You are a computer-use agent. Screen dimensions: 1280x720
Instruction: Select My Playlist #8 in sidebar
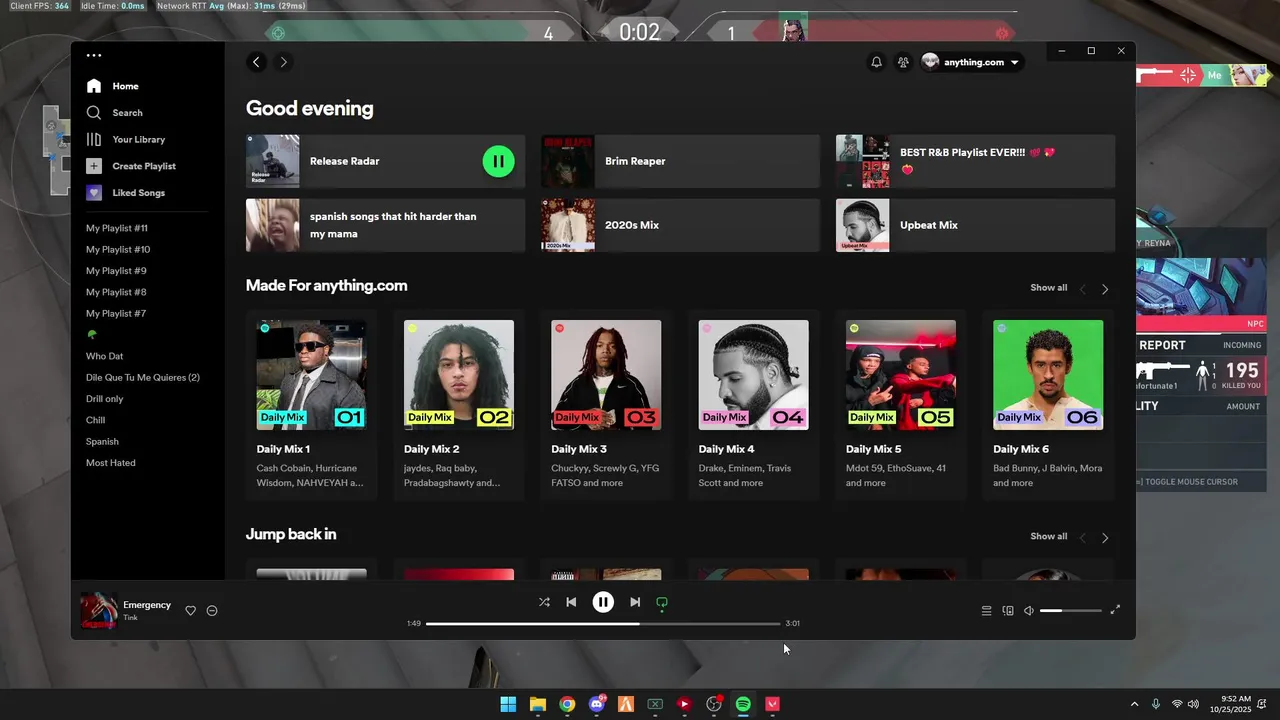(x=116, y=292)
